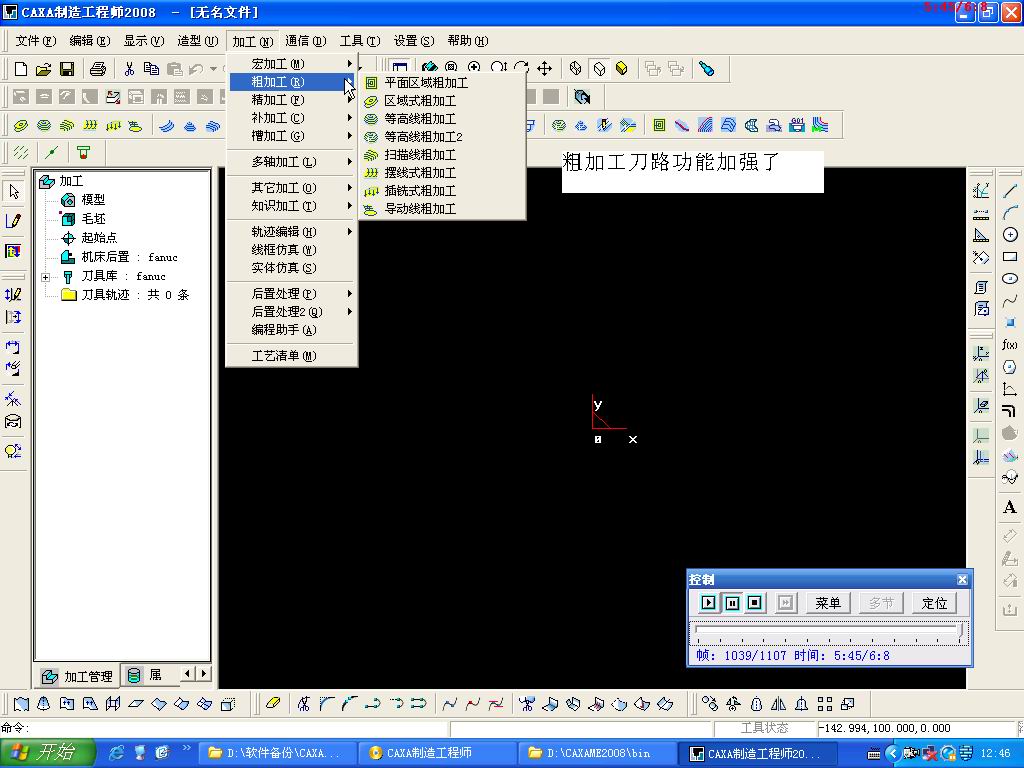Click the letter A text tool icon
Image resolution: width=1024 pixels, height=768 pixels.
[1010, 507]
